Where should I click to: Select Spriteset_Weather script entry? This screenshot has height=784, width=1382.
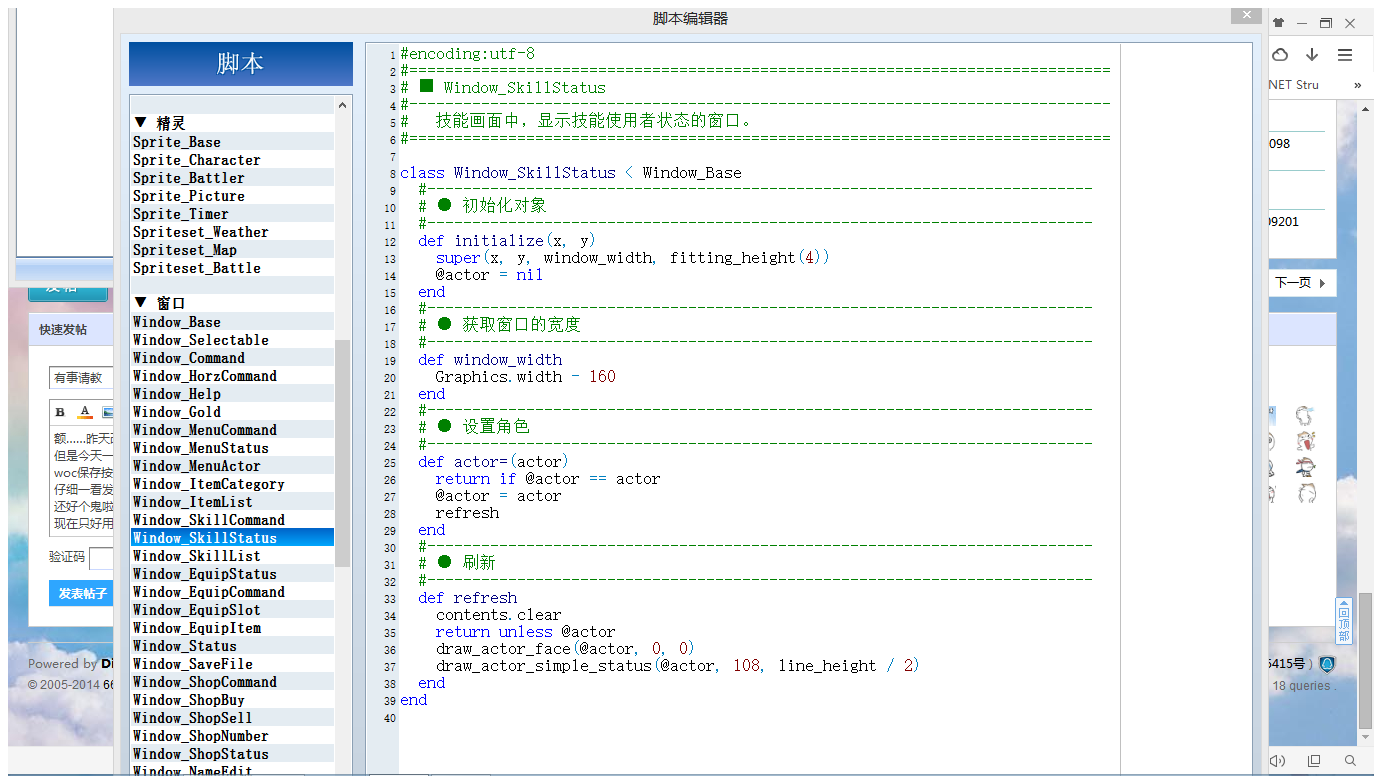[232, 232]
